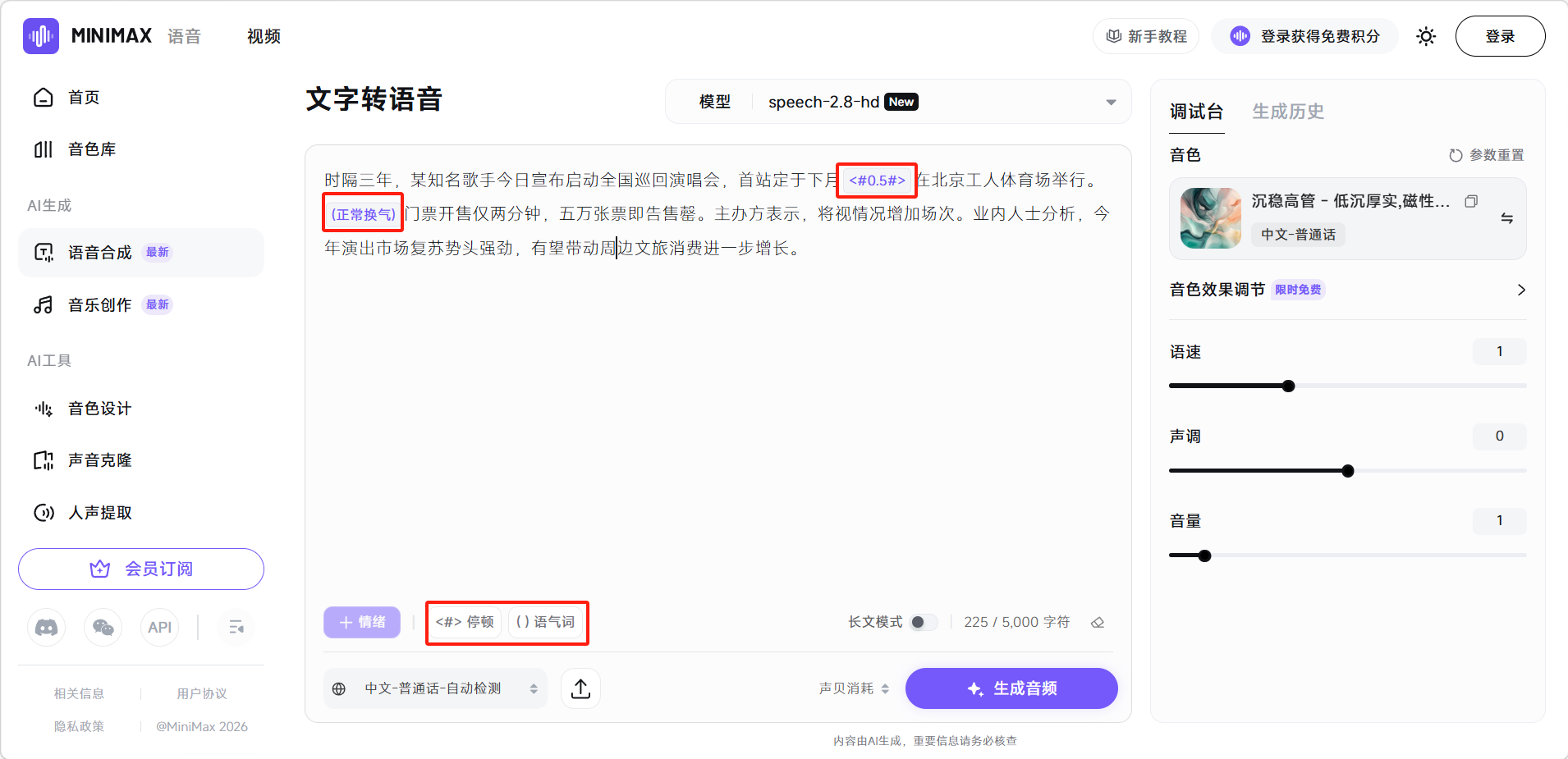
Task: Click the 语速 slider handle
Action: click(1288, 386)
